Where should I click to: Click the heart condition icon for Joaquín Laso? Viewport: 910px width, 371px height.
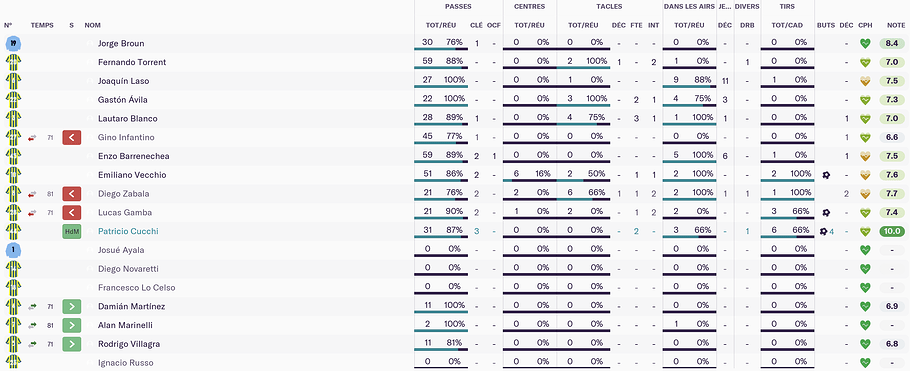pyautogui.click(x=865, y=81)
